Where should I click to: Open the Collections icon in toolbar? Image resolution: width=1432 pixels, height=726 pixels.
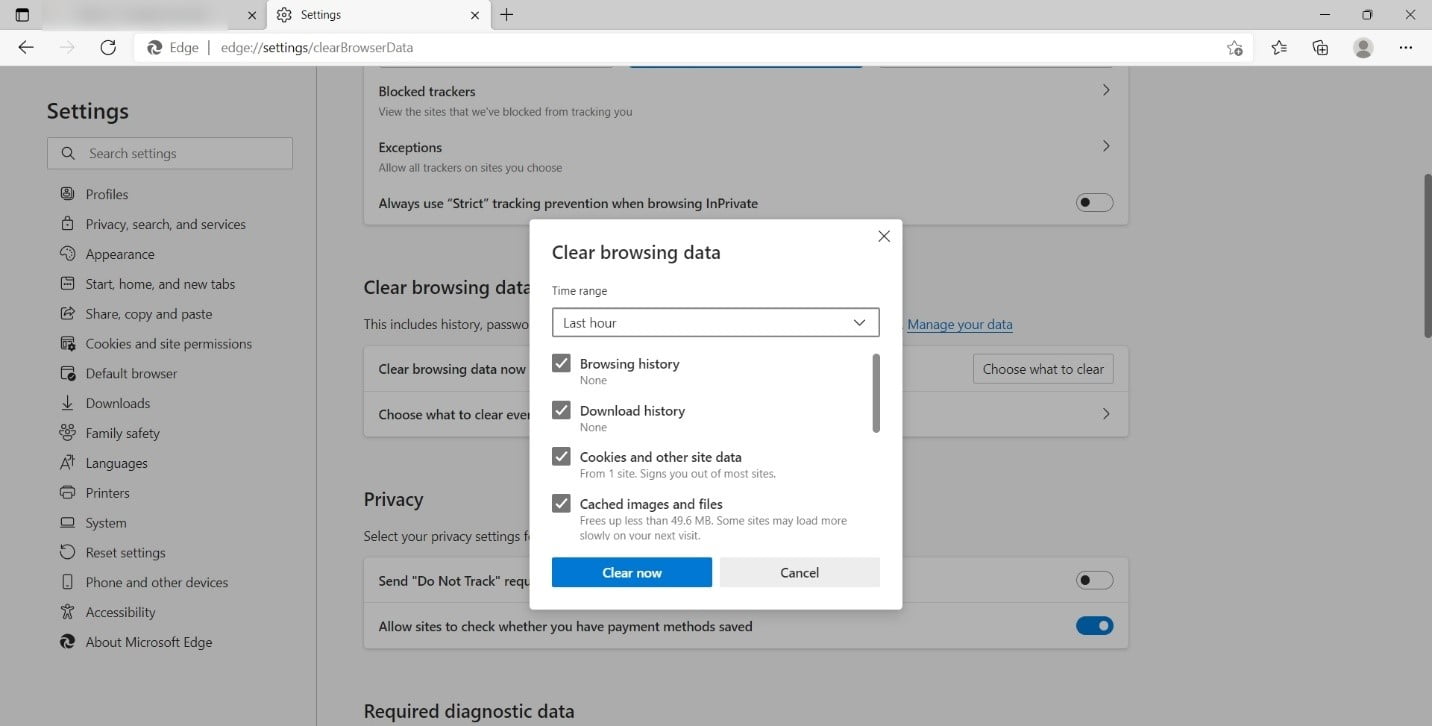1320,47
